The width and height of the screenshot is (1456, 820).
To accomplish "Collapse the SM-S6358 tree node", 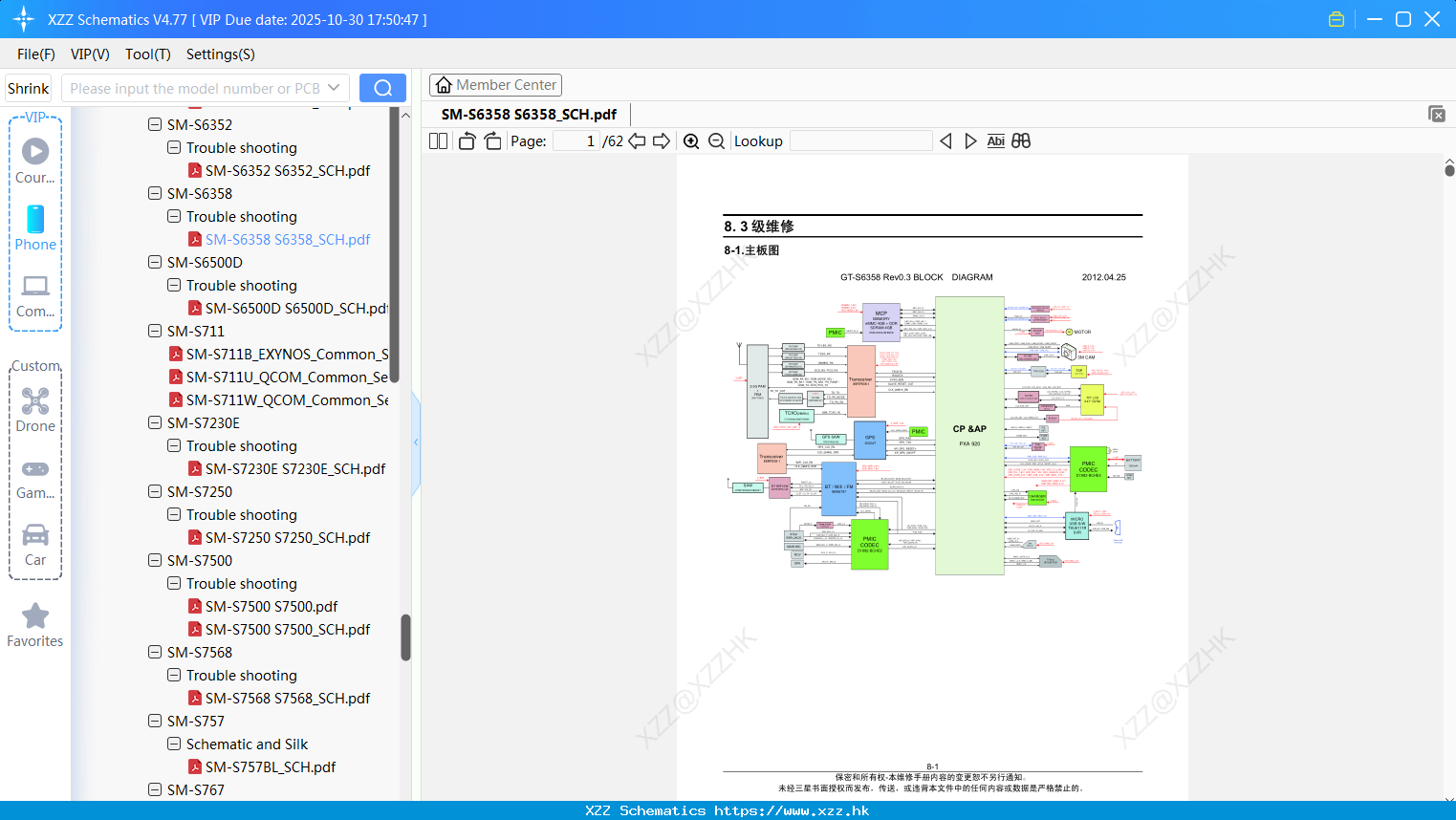I will click(155, 193).
